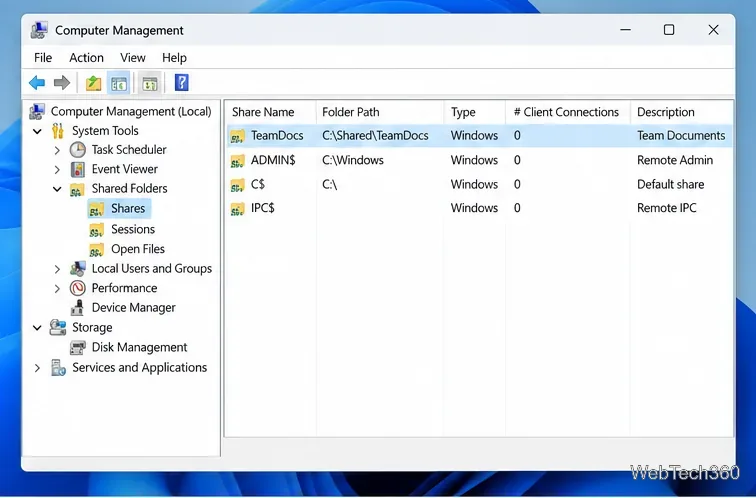Select the IPC$ share name
The height and width of the screenshot is (498, 756).
point(263,208)
